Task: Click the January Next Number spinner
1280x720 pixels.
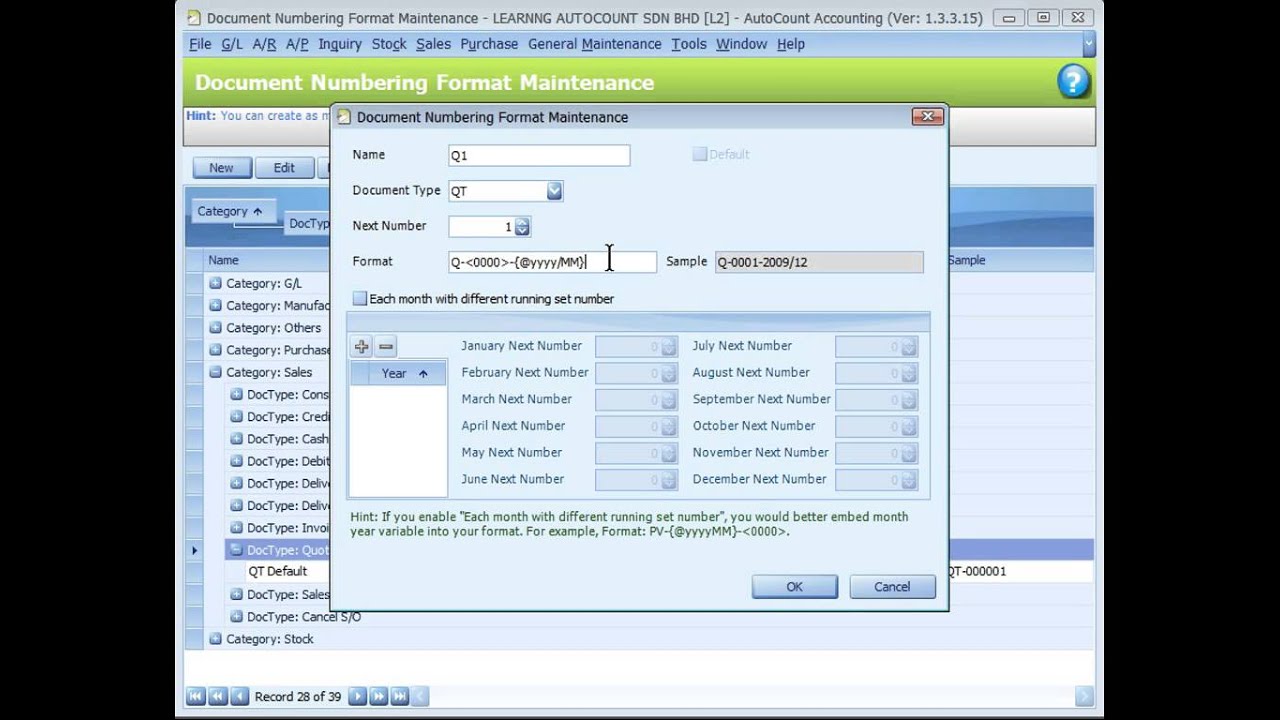Action: click(x=668, y=347)
